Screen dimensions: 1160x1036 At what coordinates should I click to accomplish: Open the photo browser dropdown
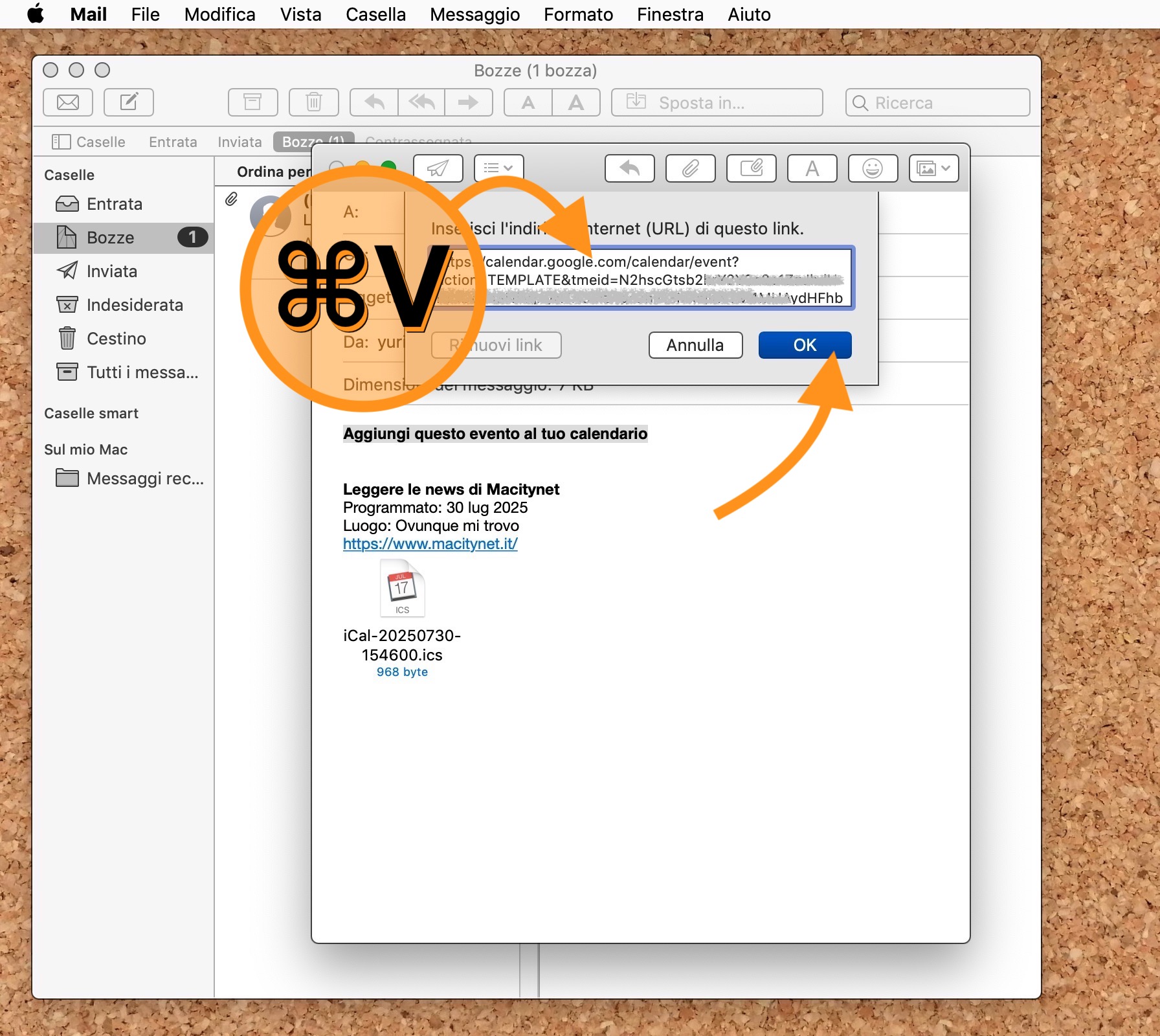pos(933,168)
